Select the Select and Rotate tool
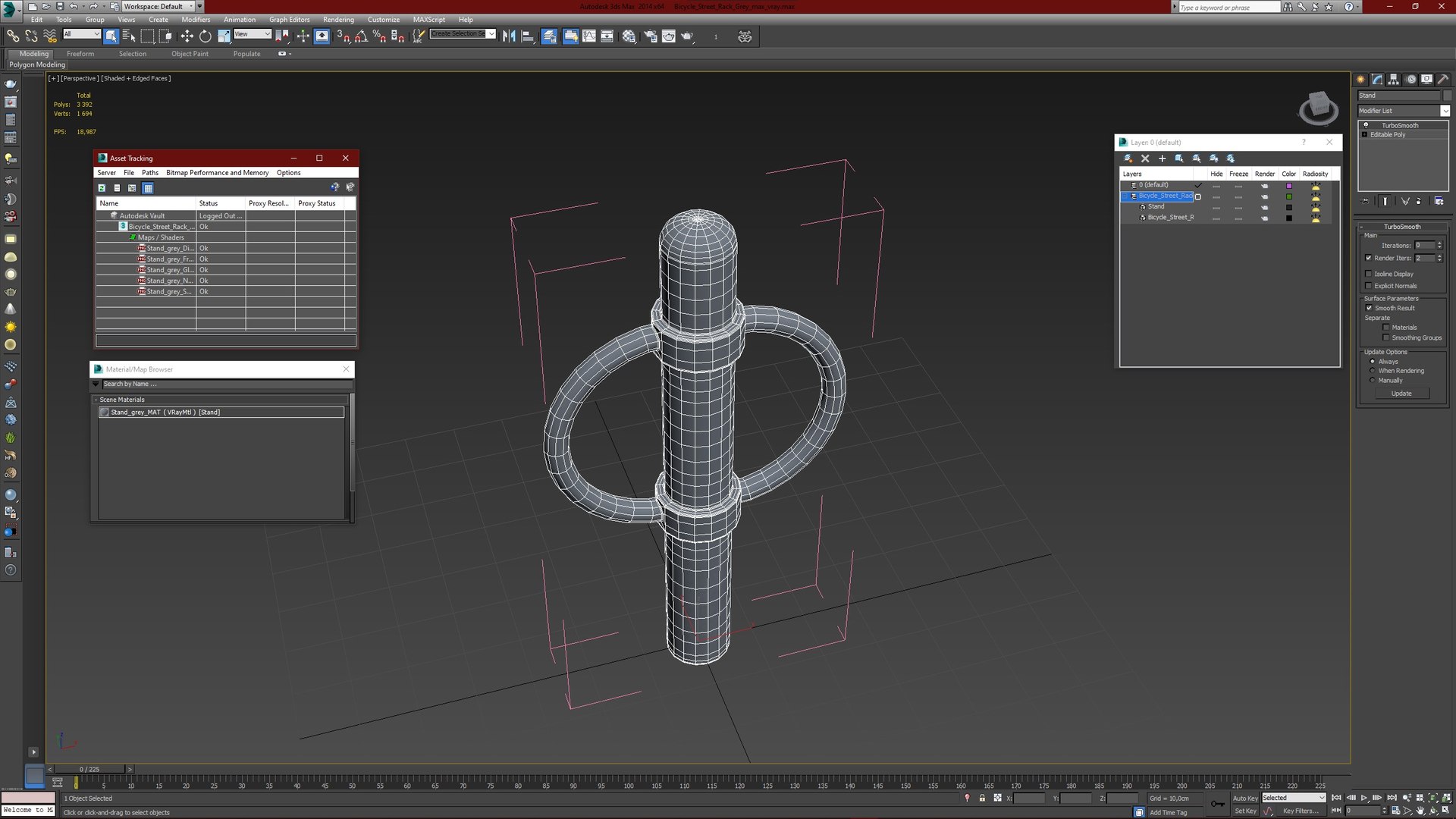Image resolution: width=1456 pixels, height=819 pixels. pyautogui.click(x=205, y=36)
